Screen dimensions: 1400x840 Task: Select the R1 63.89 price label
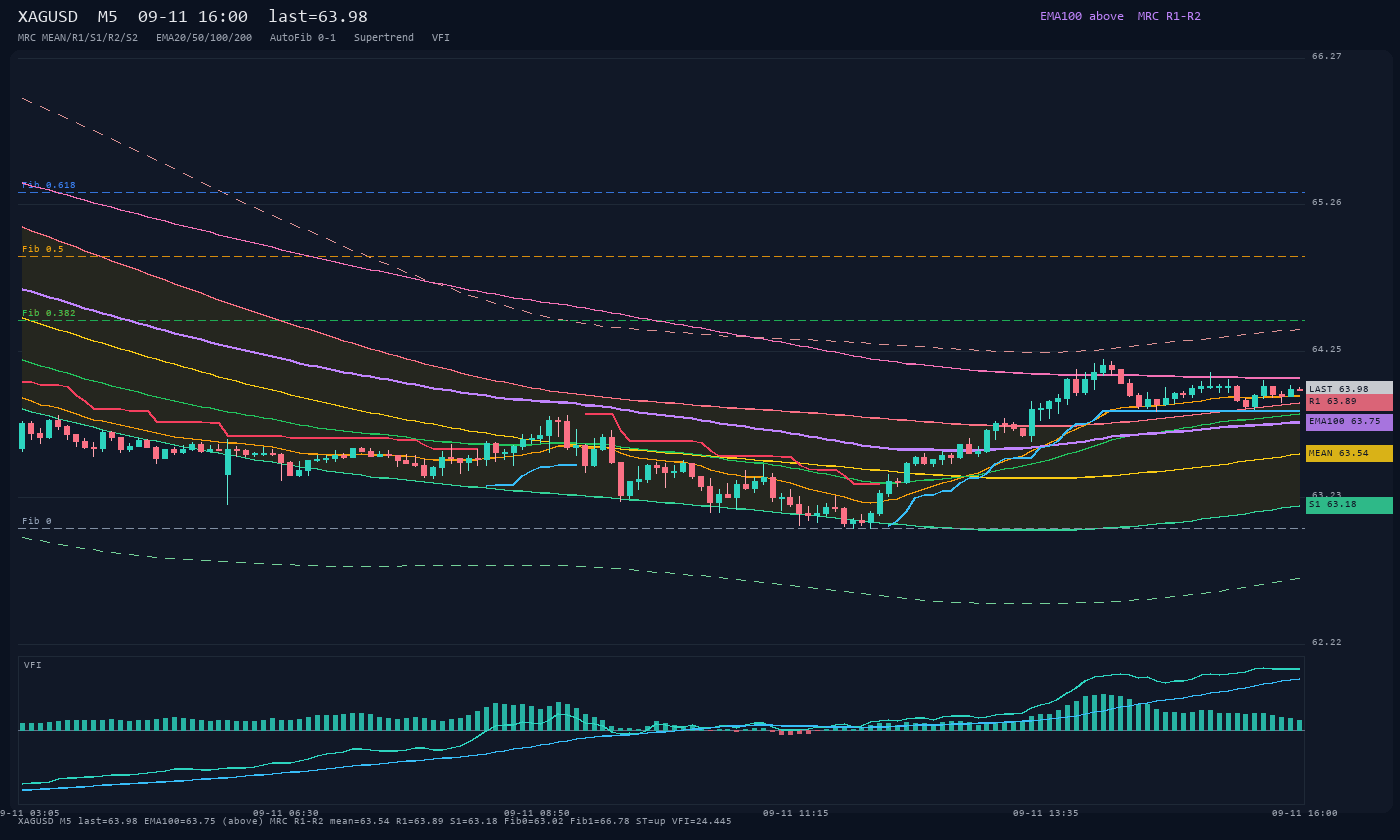(x=1349, y=402)
